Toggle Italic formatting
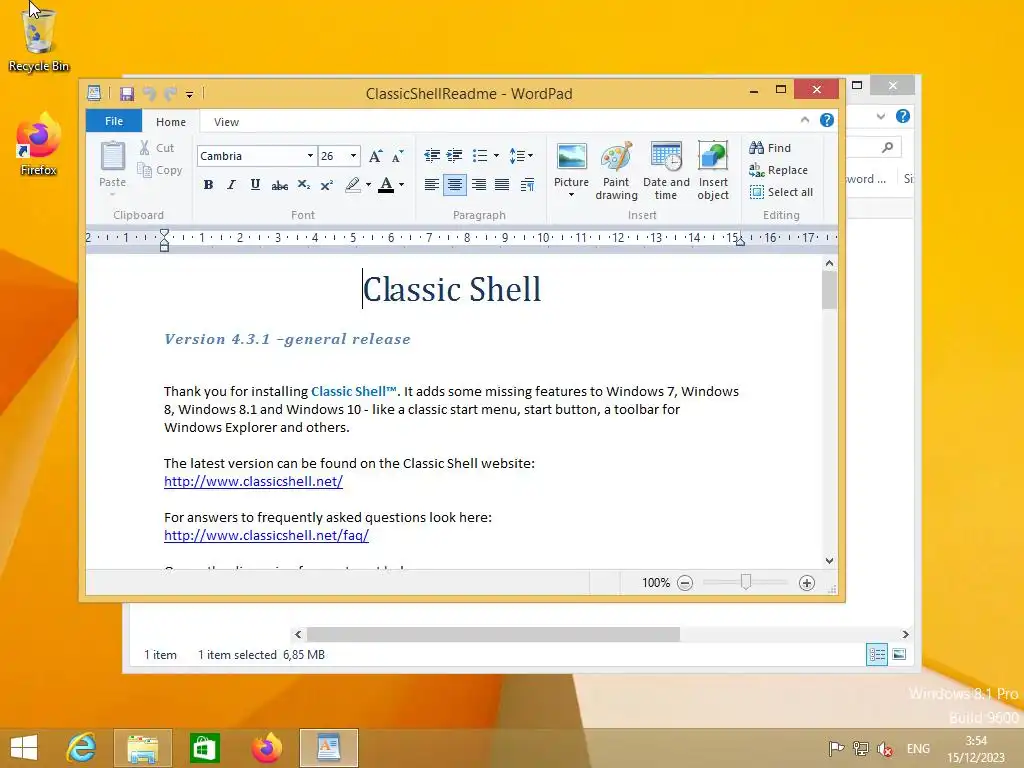The width and height of the screenshot is (1024, 768). click(x=231, y=185)
